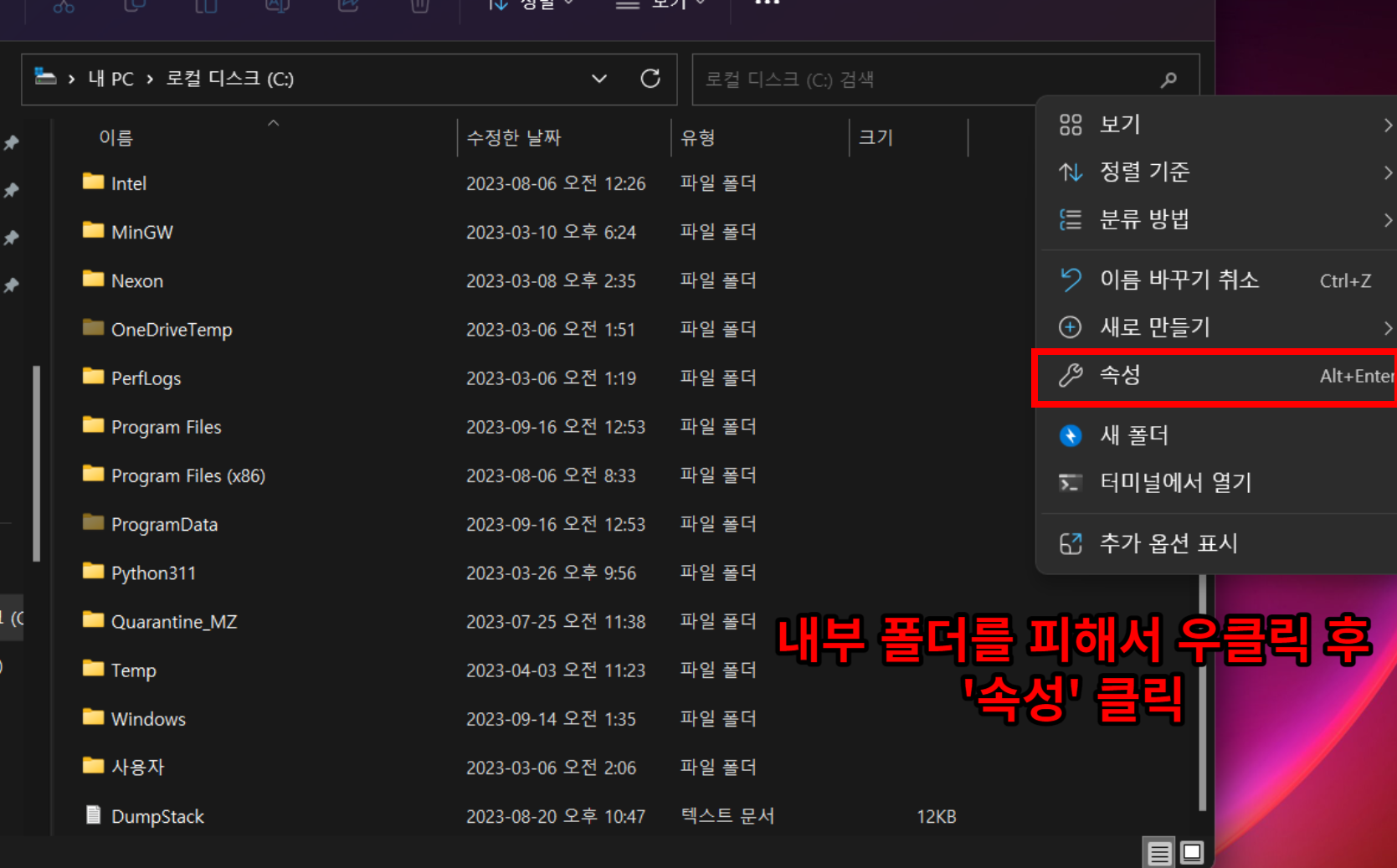Click the Intel folder icon
Screen dimensions: 1397x868
pyautogui.click(x=93, y=182)
